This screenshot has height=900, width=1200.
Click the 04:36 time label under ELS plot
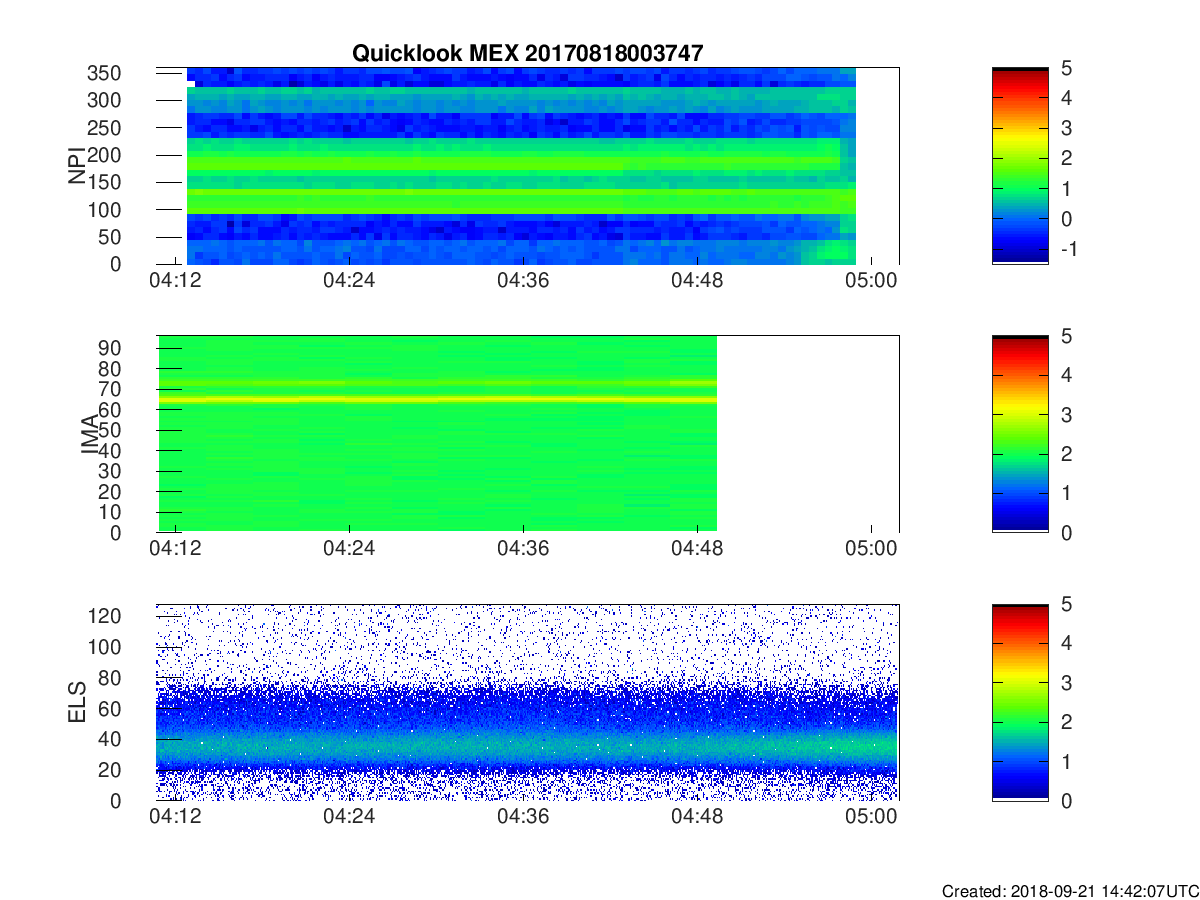point(523,819)
